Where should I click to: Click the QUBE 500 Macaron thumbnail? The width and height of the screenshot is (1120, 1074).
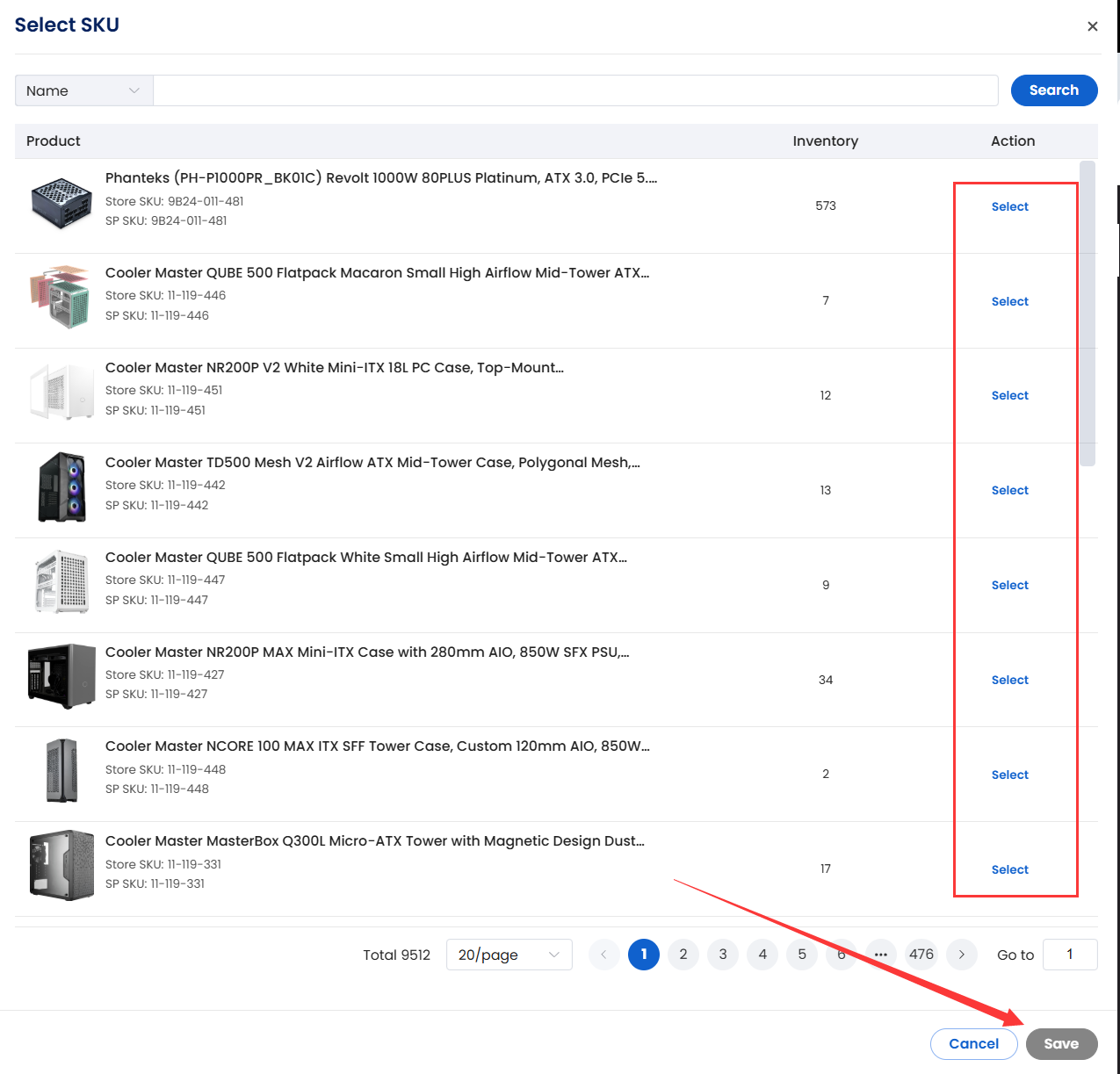[61, 298]
